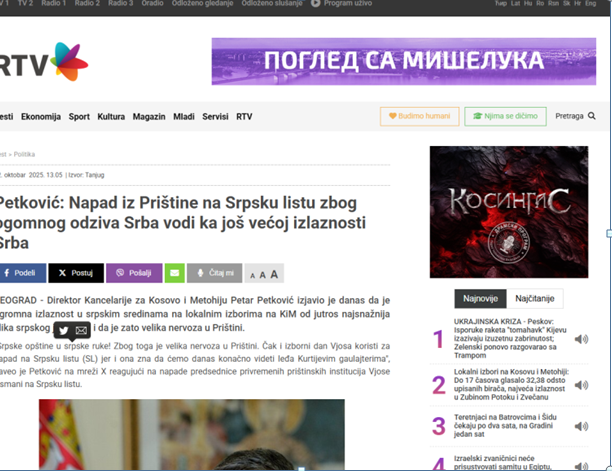The image size is (612, 471).
Task: Open the Magazin navigation menu
Action: [x=148, y=117]
